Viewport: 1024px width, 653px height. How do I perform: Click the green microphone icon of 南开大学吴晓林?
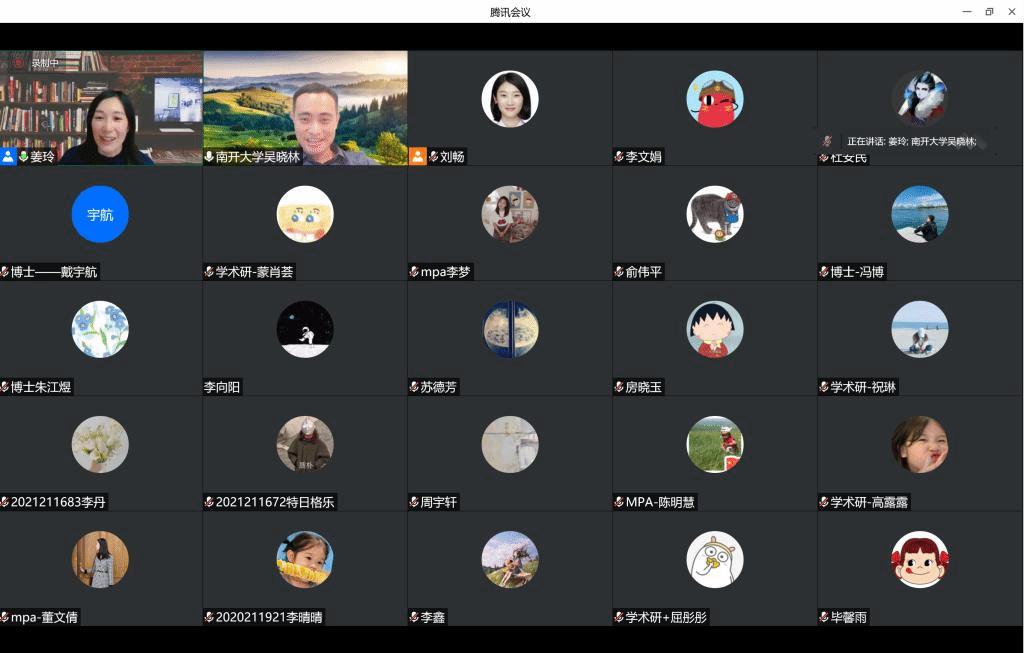click(209, 157)
